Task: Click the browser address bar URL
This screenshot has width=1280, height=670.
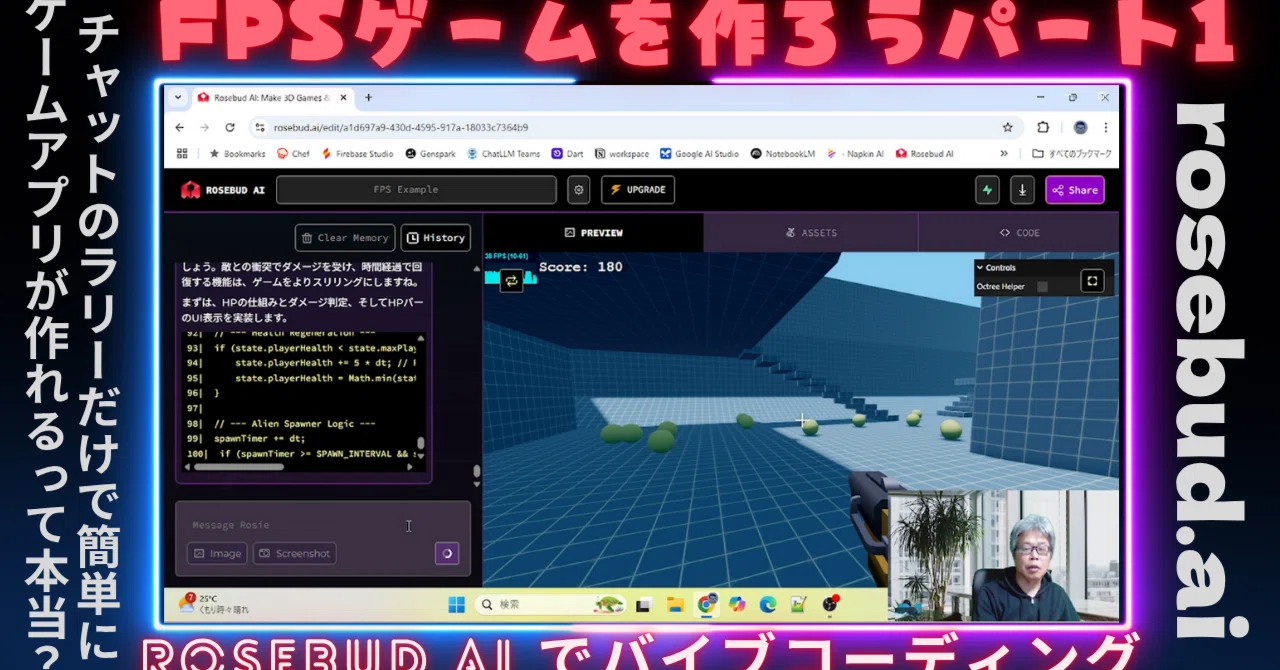Action: [401, 127]
